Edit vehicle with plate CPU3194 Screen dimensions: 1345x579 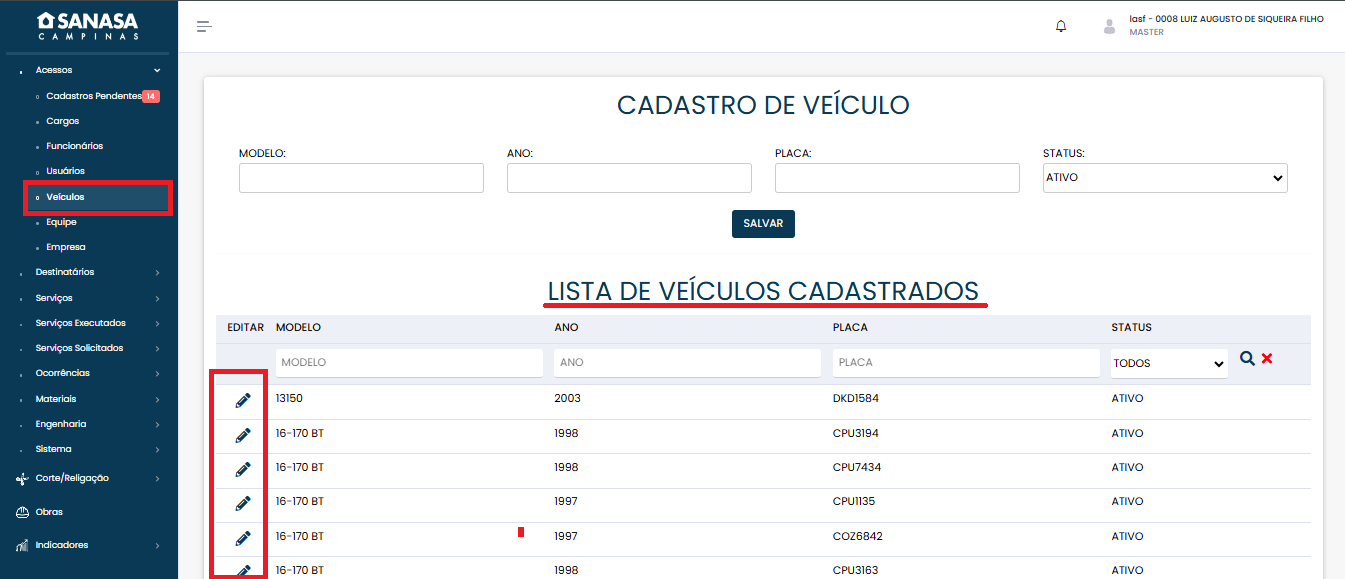242,435
